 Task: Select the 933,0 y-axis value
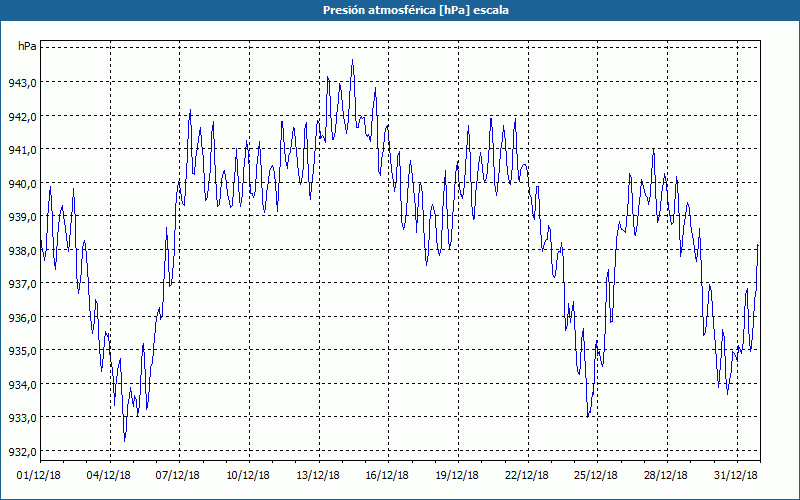coord(22,418)
